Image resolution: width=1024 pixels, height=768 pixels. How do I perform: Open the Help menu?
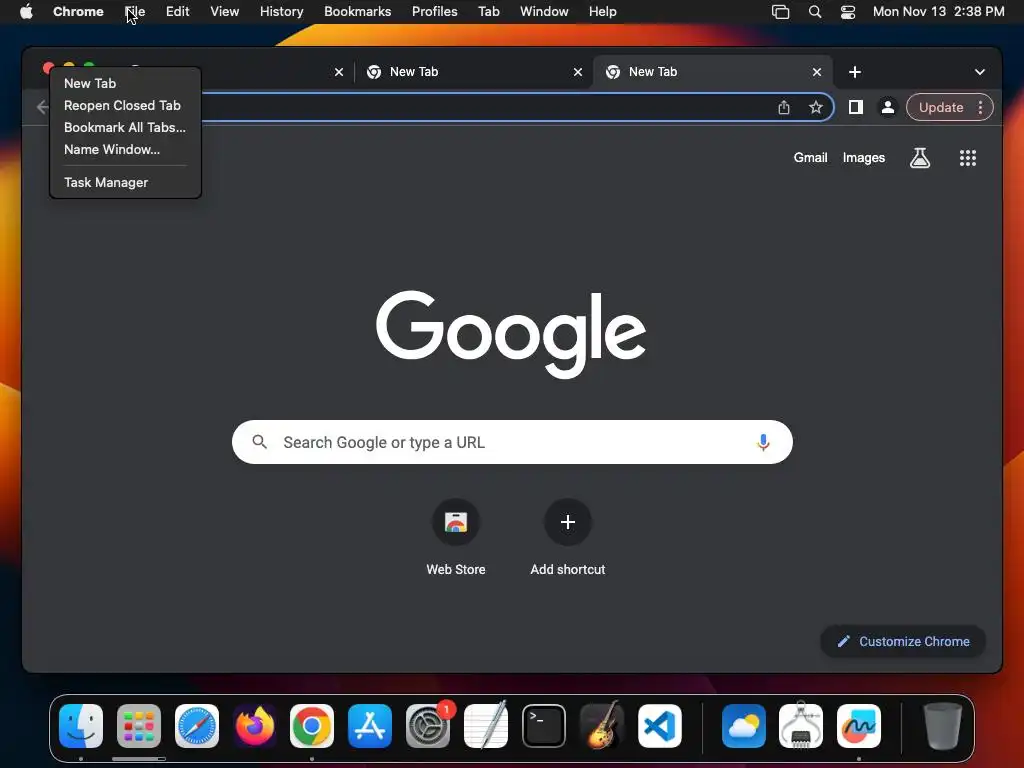tap(602, 11)
